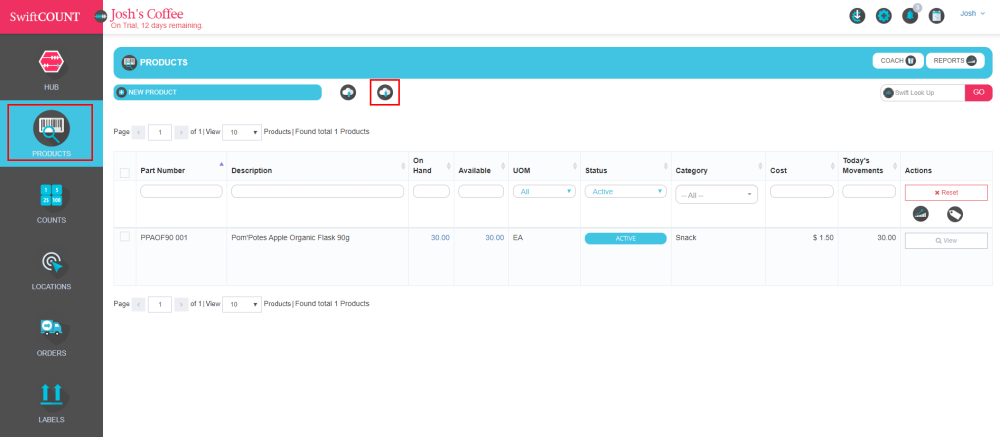Click the ACTIVE status badge

pyautogui.click(x=626, y=238)
